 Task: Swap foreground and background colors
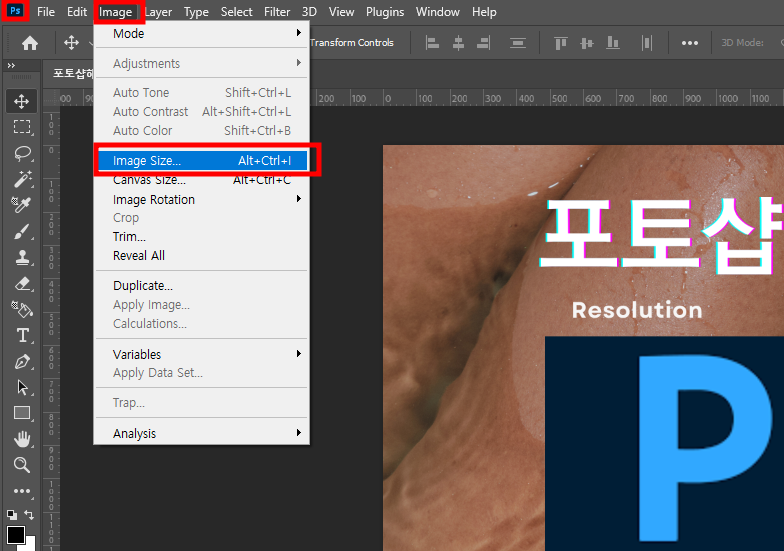[x=29, y=514]
